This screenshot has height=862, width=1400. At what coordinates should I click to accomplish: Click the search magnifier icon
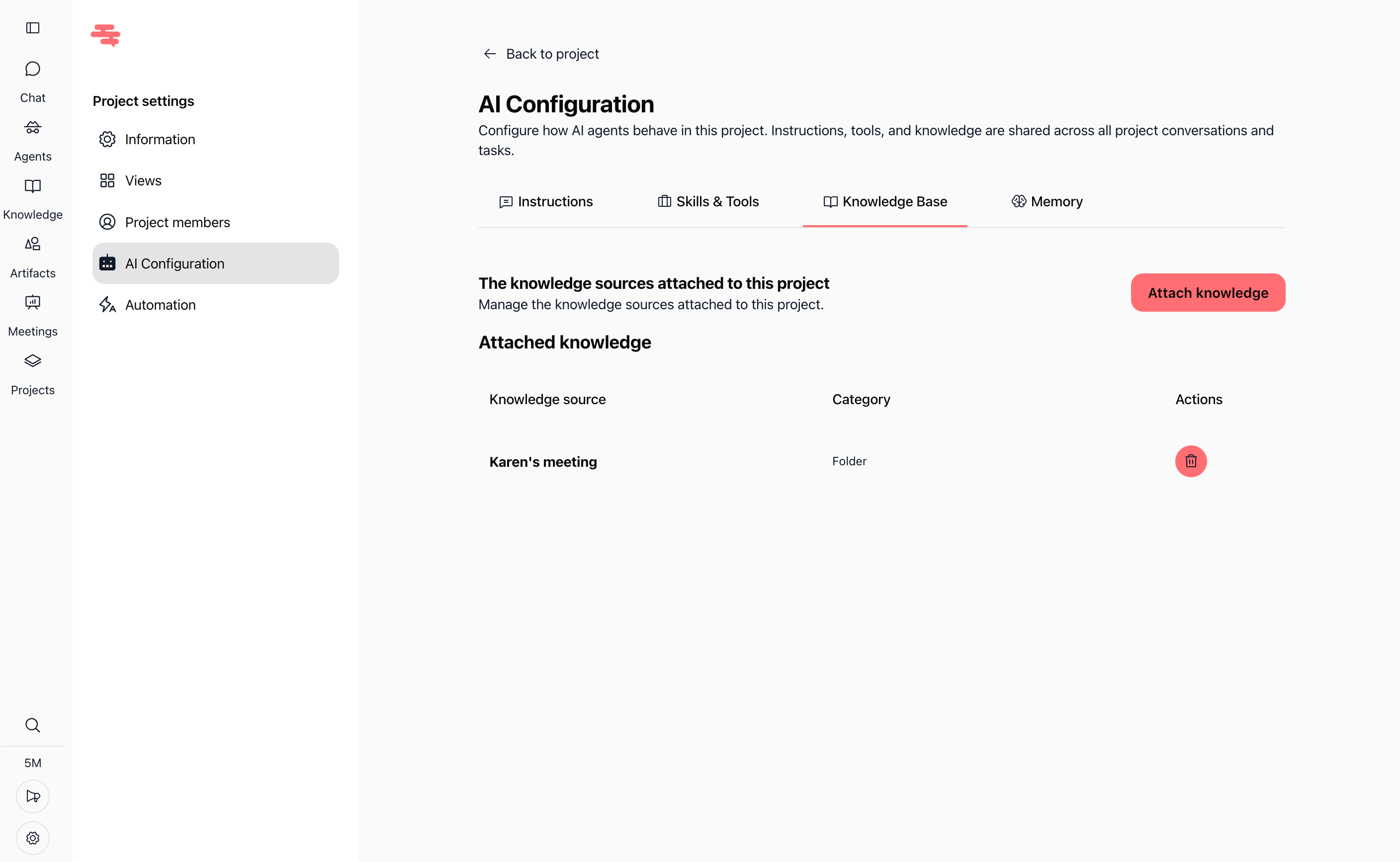coord(32,725)
